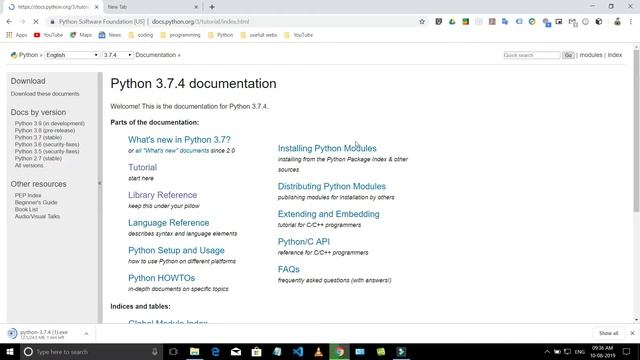Open the Tutorial link
640x360 pixels.
click(142, 167)
